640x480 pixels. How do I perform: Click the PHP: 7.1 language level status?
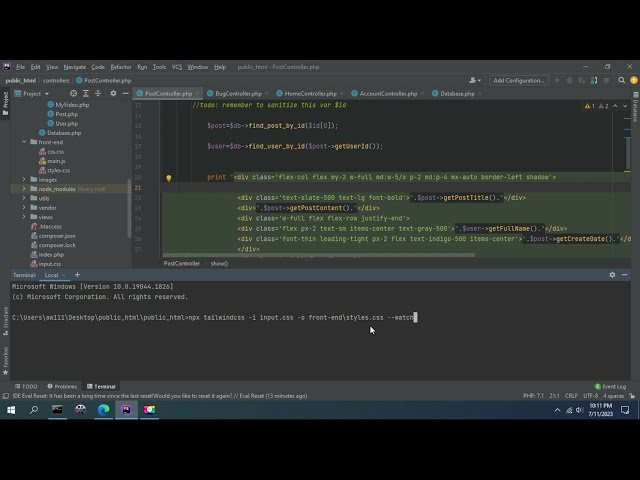tap(533, 396)
